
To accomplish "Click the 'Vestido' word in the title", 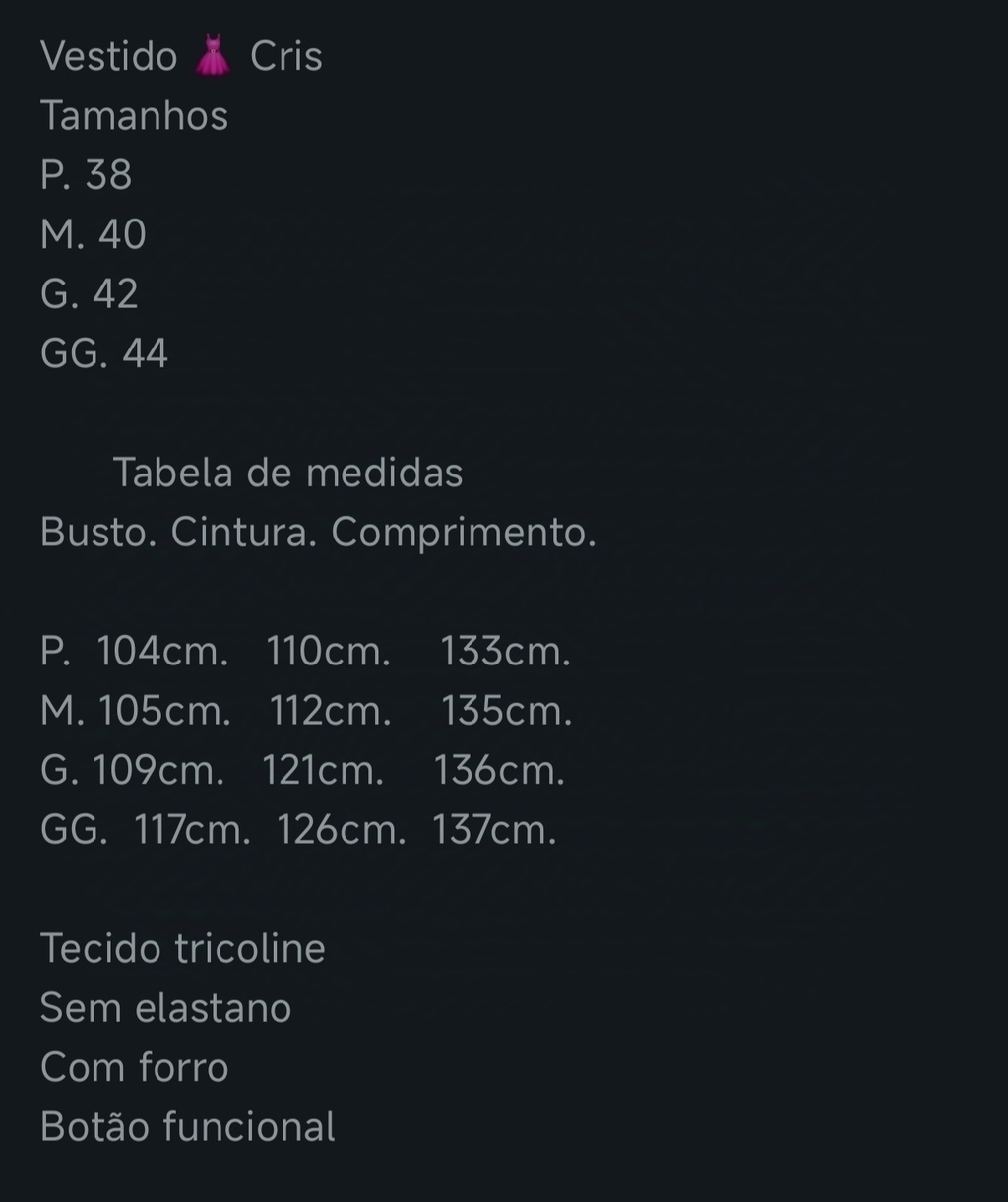I will [x=109, y=56].
